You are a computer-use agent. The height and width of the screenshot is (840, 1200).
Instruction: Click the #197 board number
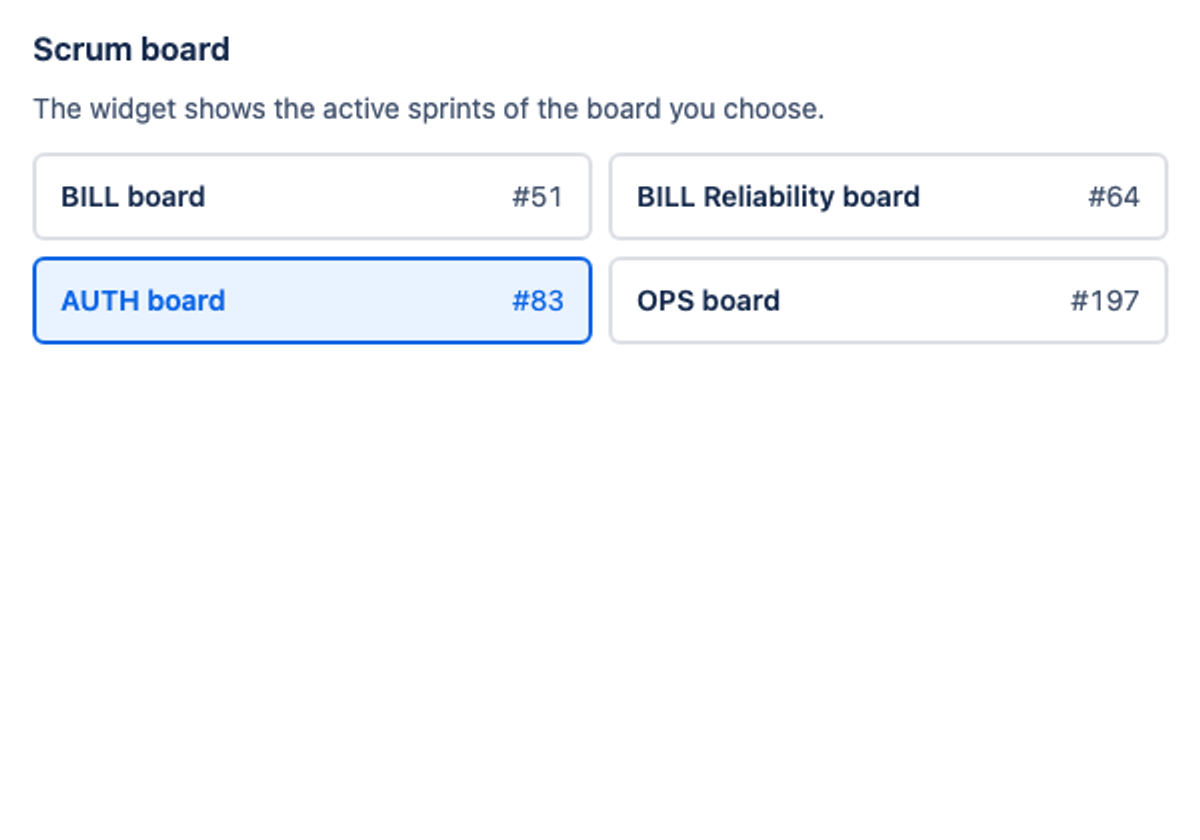(x=1105, y=301)
